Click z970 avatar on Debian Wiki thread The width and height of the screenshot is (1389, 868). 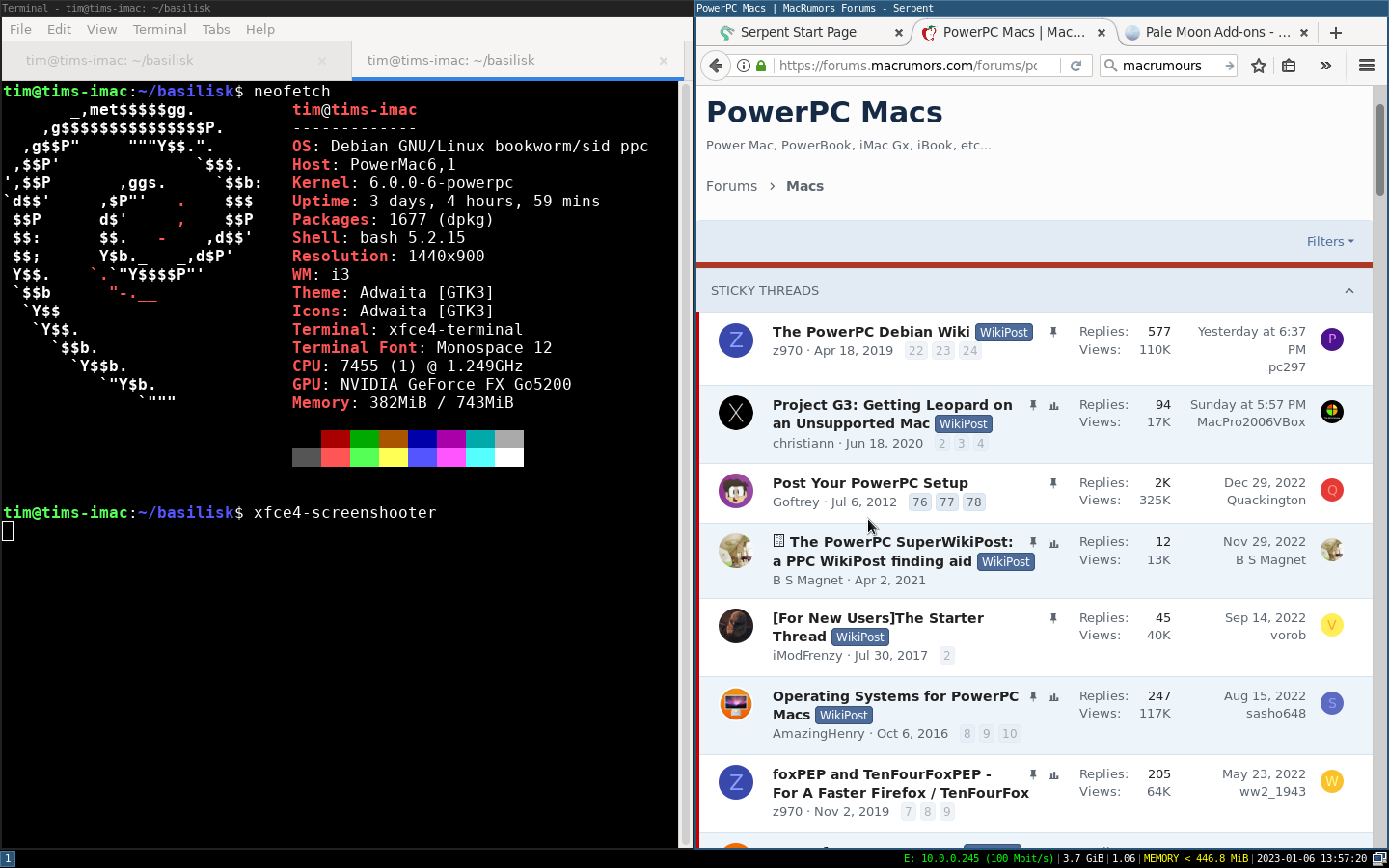pyautogui.click(x=736, y=339)
